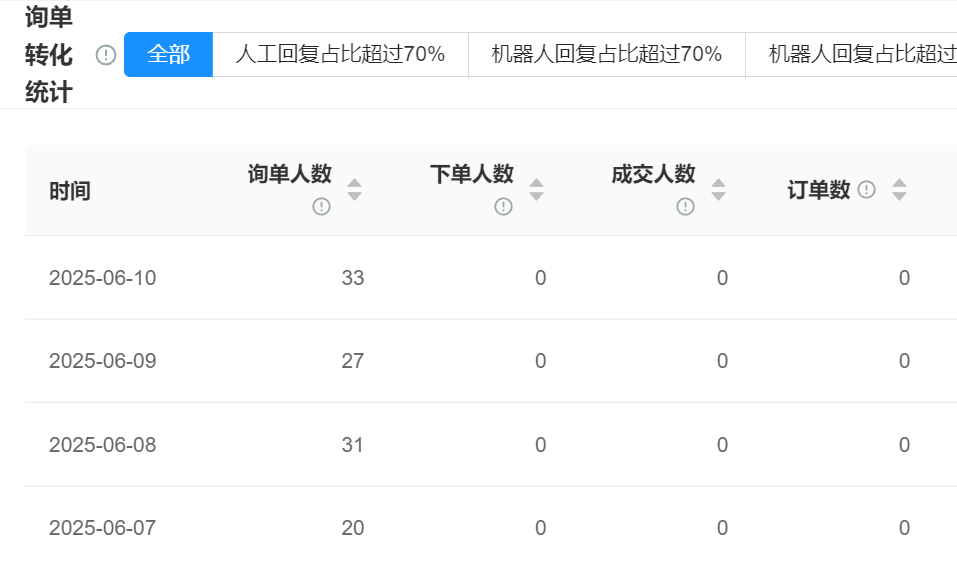Click 成交人数 value in 2025-06-10 row

[x=723, y=278]
